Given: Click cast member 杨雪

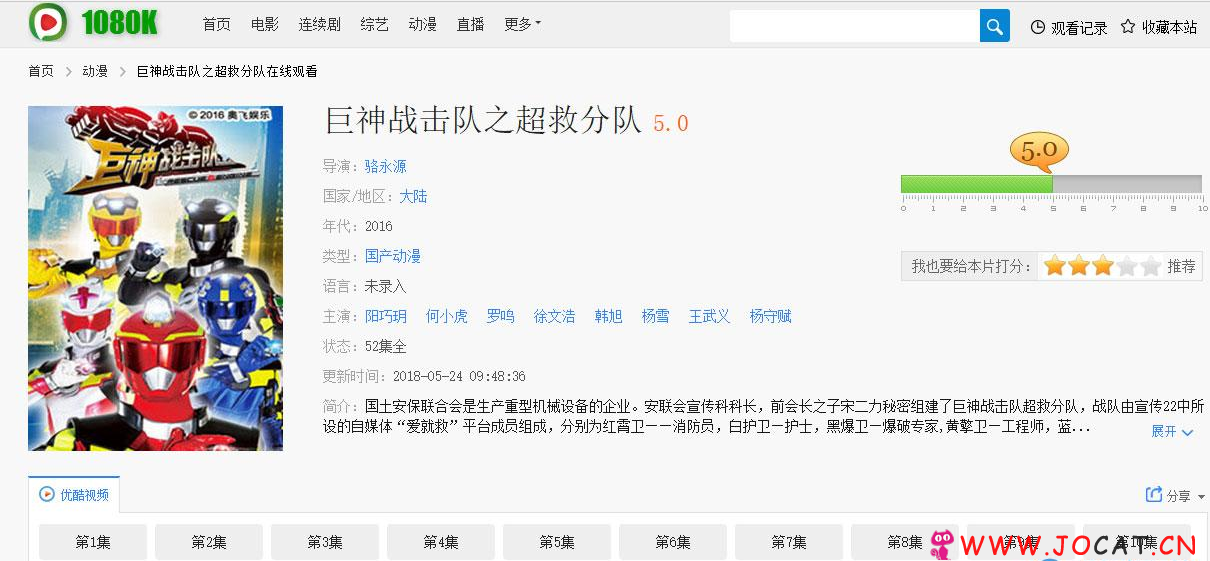Looking at the screenshot, I should click(x=656, y=316).
